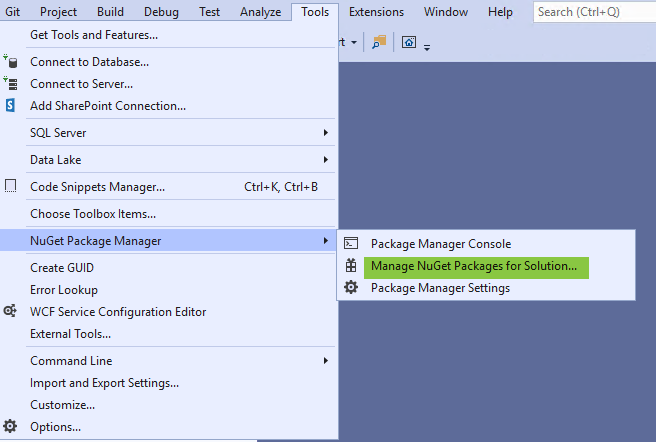Open the Extensions menu
This screenshot has height=442, width=656.
[x=376, y=12]
